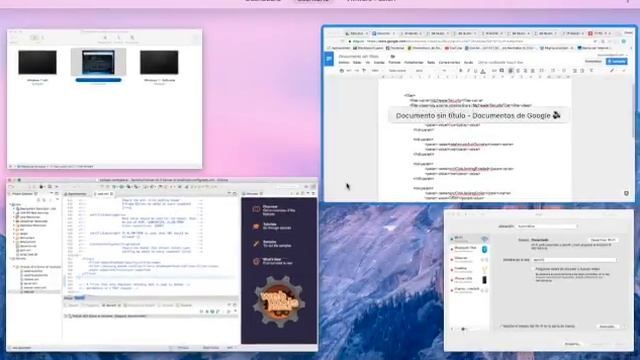Screen dimensions: 640x360
Task: Expand Java Resources node in Project Explorer
Action: (14, 217)
